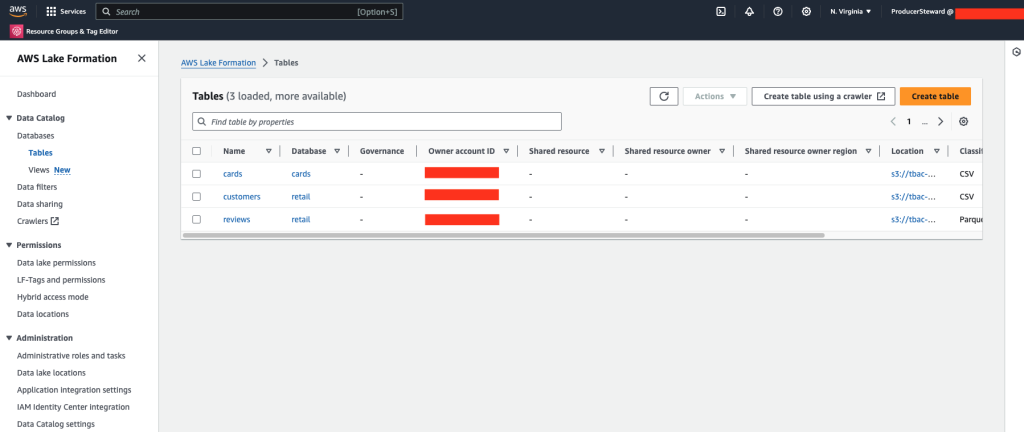Viewport: 1024px width, 432px height.
Task: Check the cards table row checkbox
Action: point(197,174)
